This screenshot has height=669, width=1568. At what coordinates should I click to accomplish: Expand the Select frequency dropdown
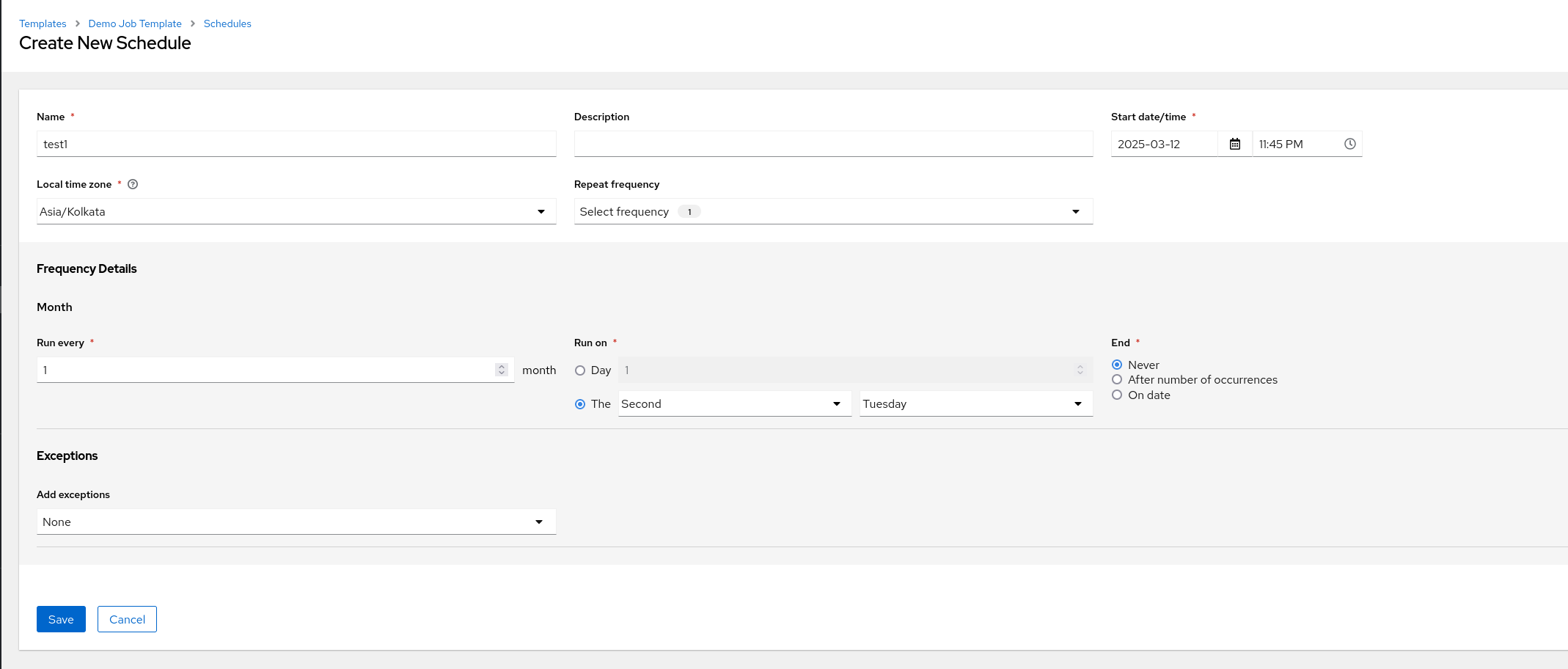[x=833, y=212]
